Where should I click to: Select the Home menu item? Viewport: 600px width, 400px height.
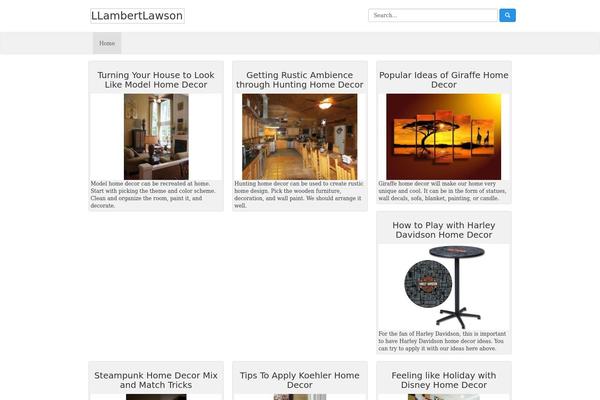(x=107, y=43)
